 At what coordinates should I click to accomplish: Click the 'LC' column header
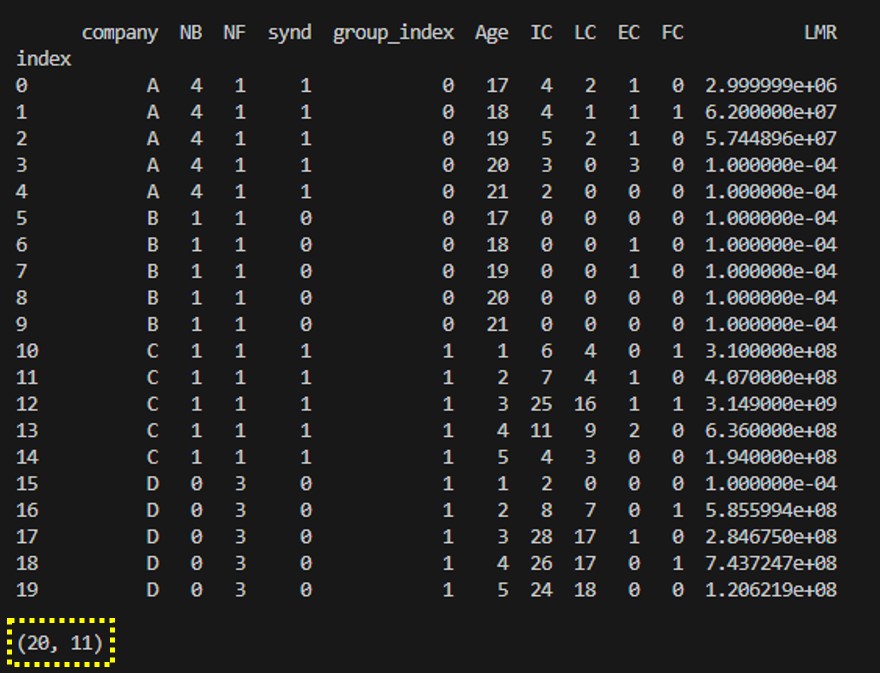(585, 33)
